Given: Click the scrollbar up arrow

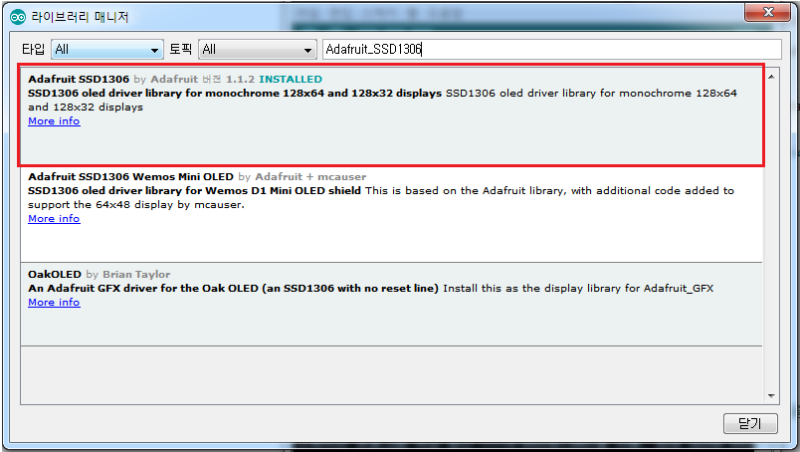Looking at the screenshot, I should click(771, 77).
